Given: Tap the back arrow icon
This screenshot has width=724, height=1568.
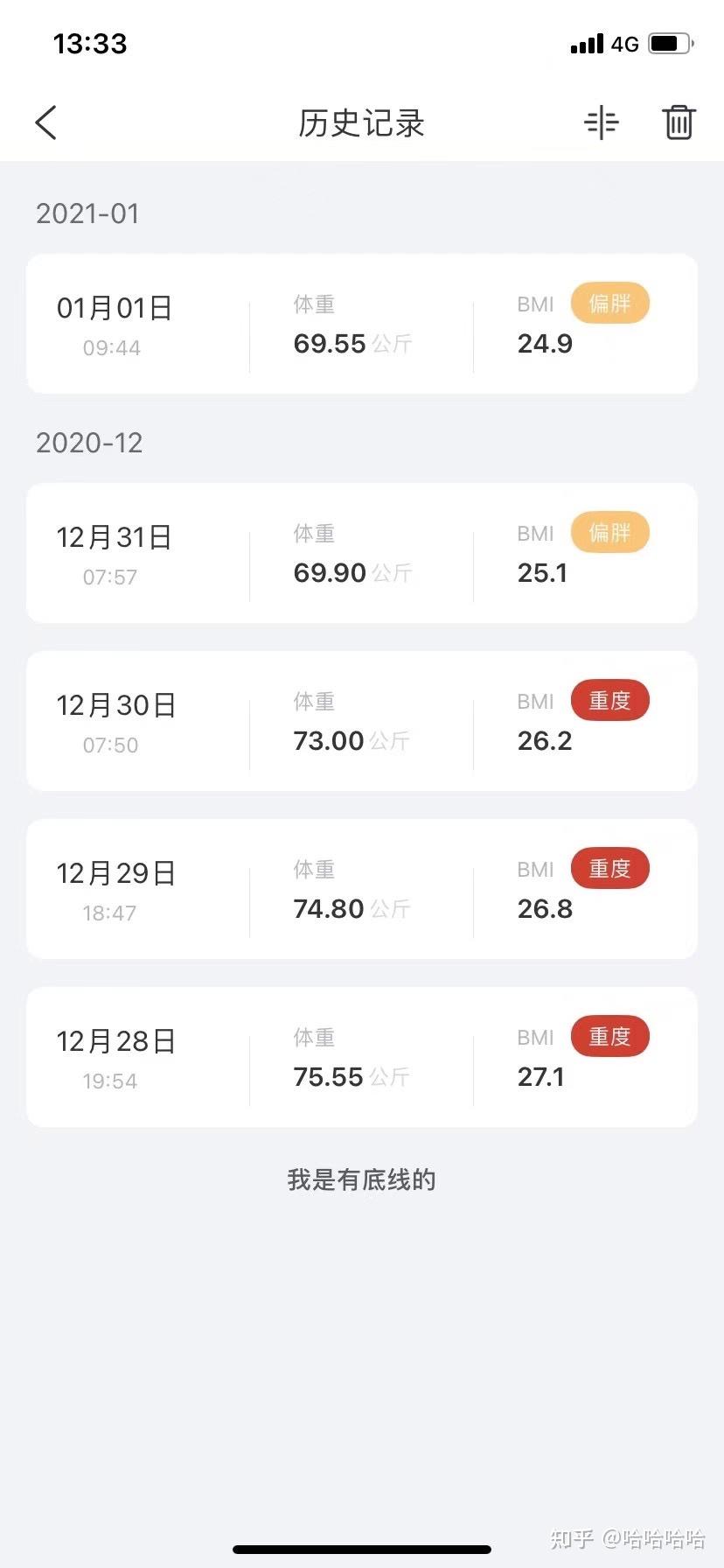Looking at the screenshot, I should click(x=46, y=122).
